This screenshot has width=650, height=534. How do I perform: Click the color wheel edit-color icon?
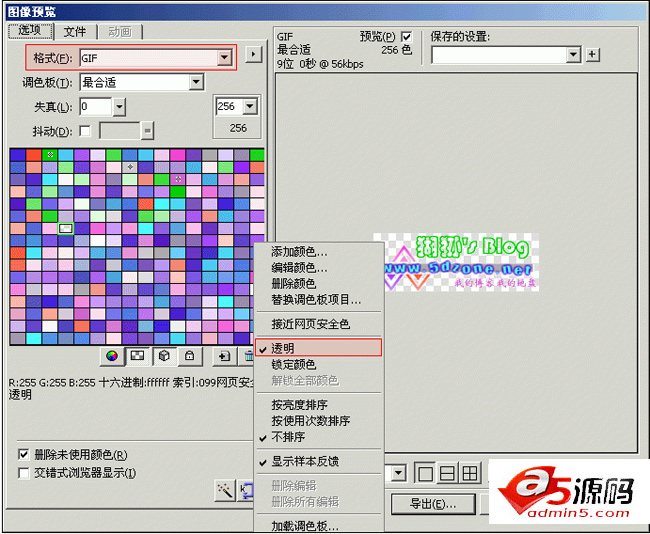[x=112, y=357]
